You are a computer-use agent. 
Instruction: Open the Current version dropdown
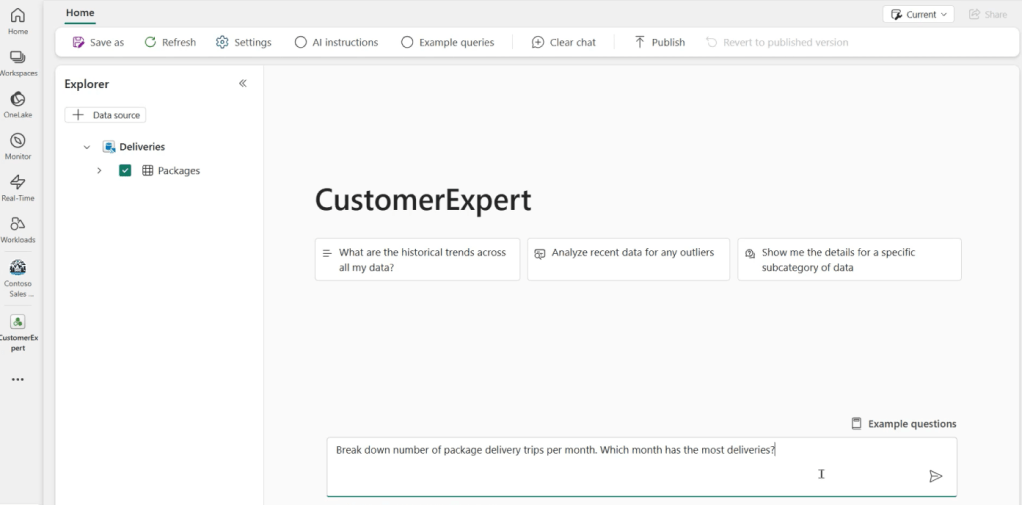(x=918, y=14)
